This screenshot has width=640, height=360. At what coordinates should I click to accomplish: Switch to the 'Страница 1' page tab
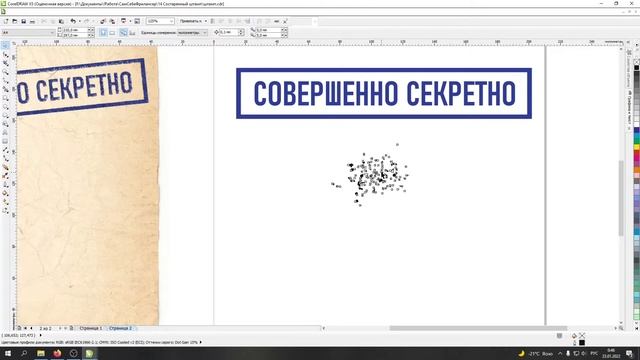[91, 328]
